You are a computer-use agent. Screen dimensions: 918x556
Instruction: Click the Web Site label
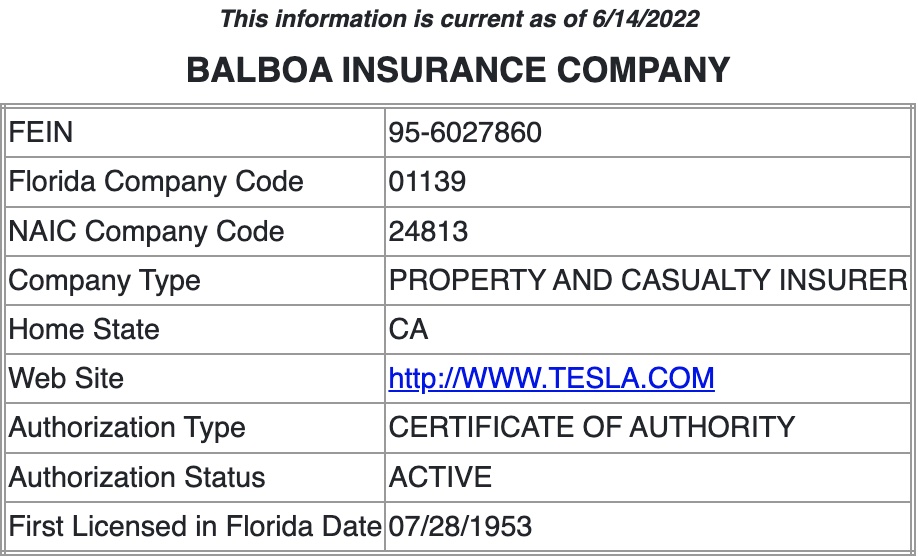[x=66, y=378]
